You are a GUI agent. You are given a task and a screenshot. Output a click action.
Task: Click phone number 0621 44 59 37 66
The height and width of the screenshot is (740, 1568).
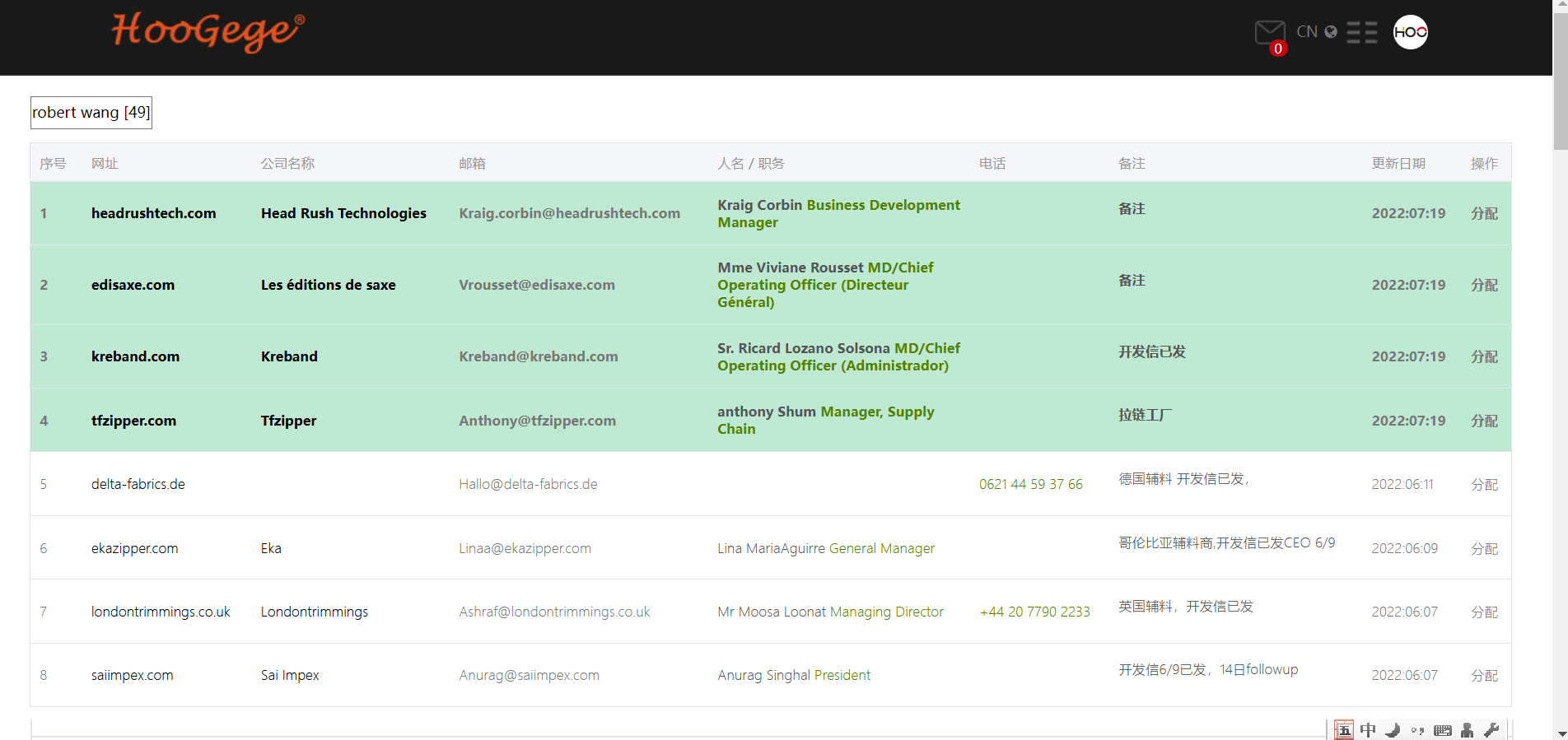1030,484
